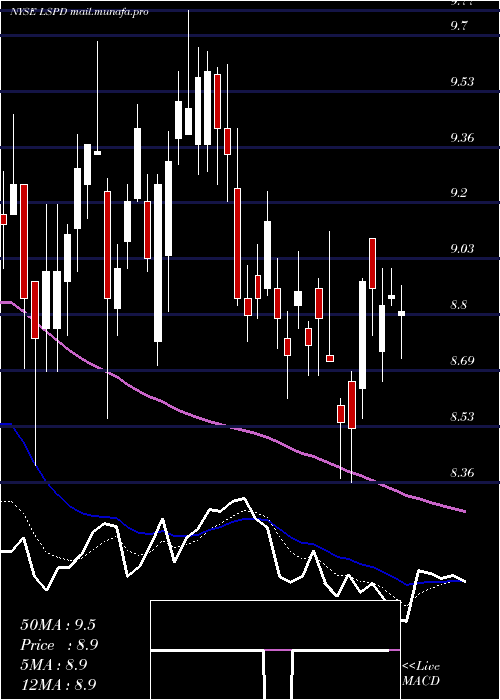The width and height of the screenshot is (500, 700).
Task: Click the 9.03 price axis label
Action: click(x=462, y=249)
